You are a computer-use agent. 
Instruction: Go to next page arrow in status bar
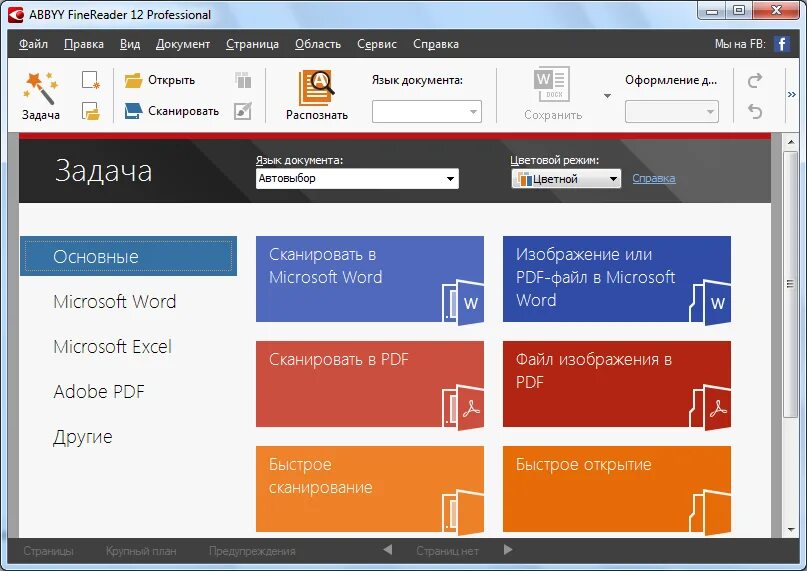click(x=508, y=550)
